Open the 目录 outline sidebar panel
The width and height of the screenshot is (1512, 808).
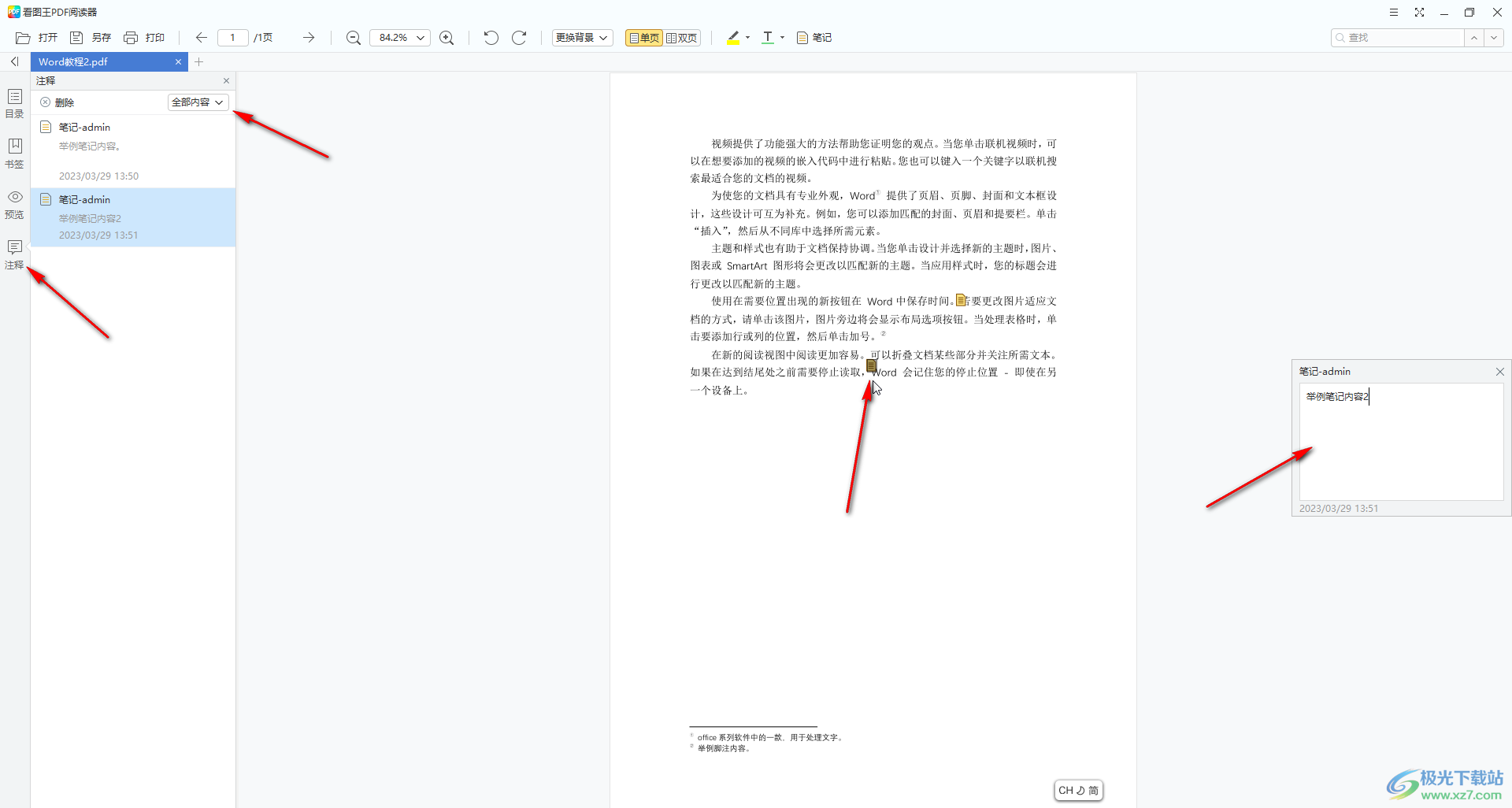click(x=14, y=103)
